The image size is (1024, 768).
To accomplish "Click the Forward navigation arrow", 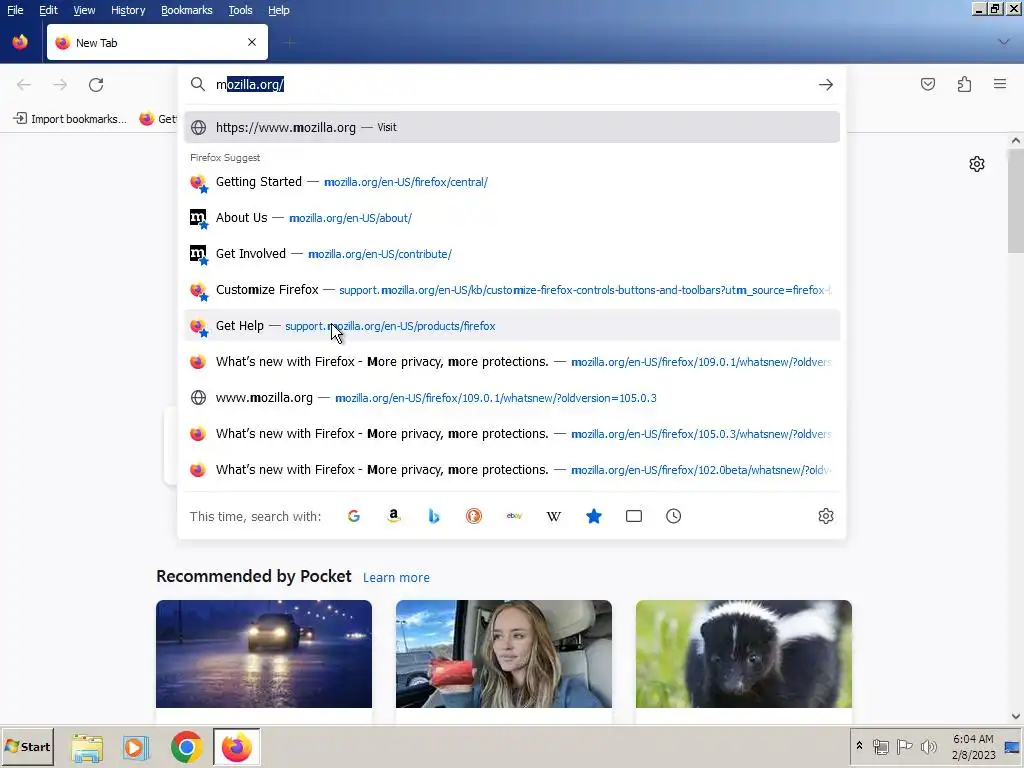I will tap(60, 84).
